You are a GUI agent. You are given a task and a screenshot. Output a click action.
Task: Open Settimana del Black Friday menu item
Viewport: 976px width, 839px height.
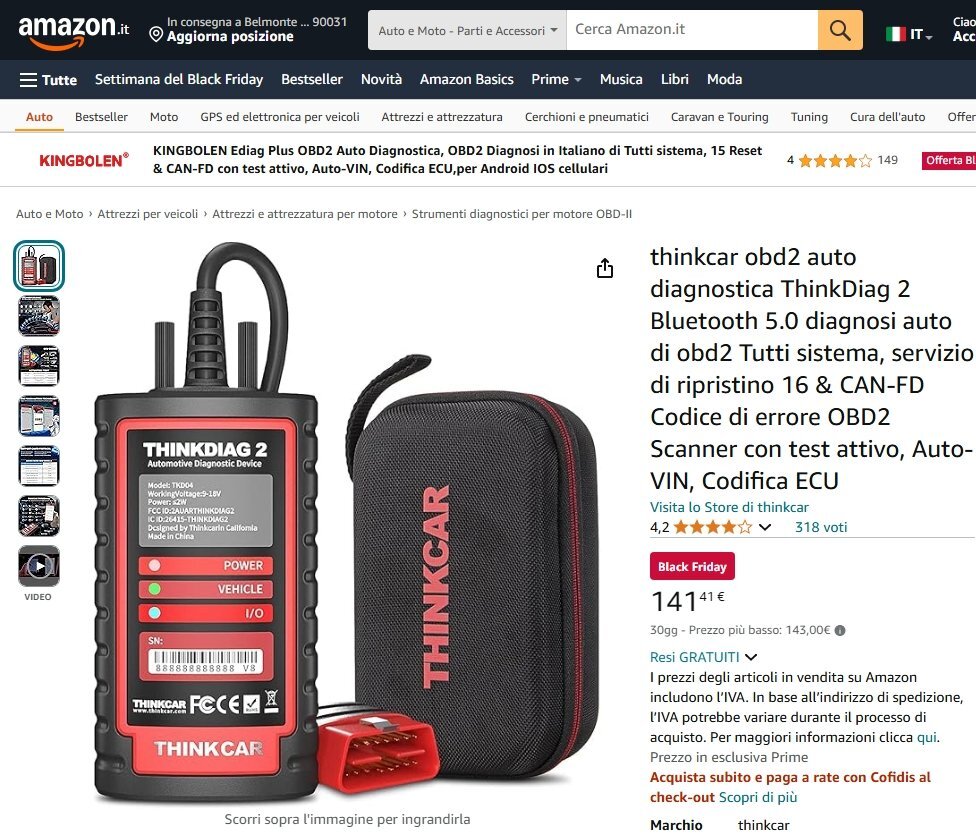click(x=179, y=80)
